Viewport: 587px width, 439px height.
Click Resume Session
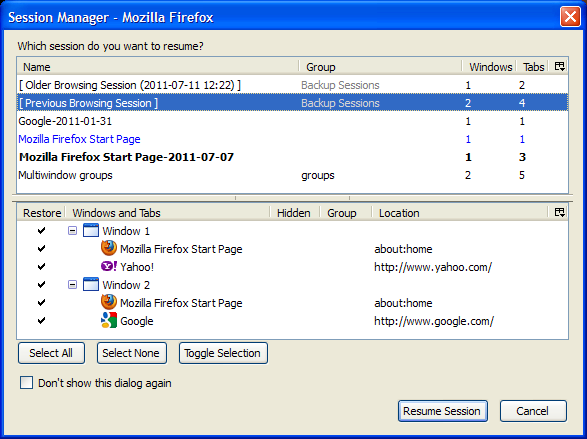[442, 411]
